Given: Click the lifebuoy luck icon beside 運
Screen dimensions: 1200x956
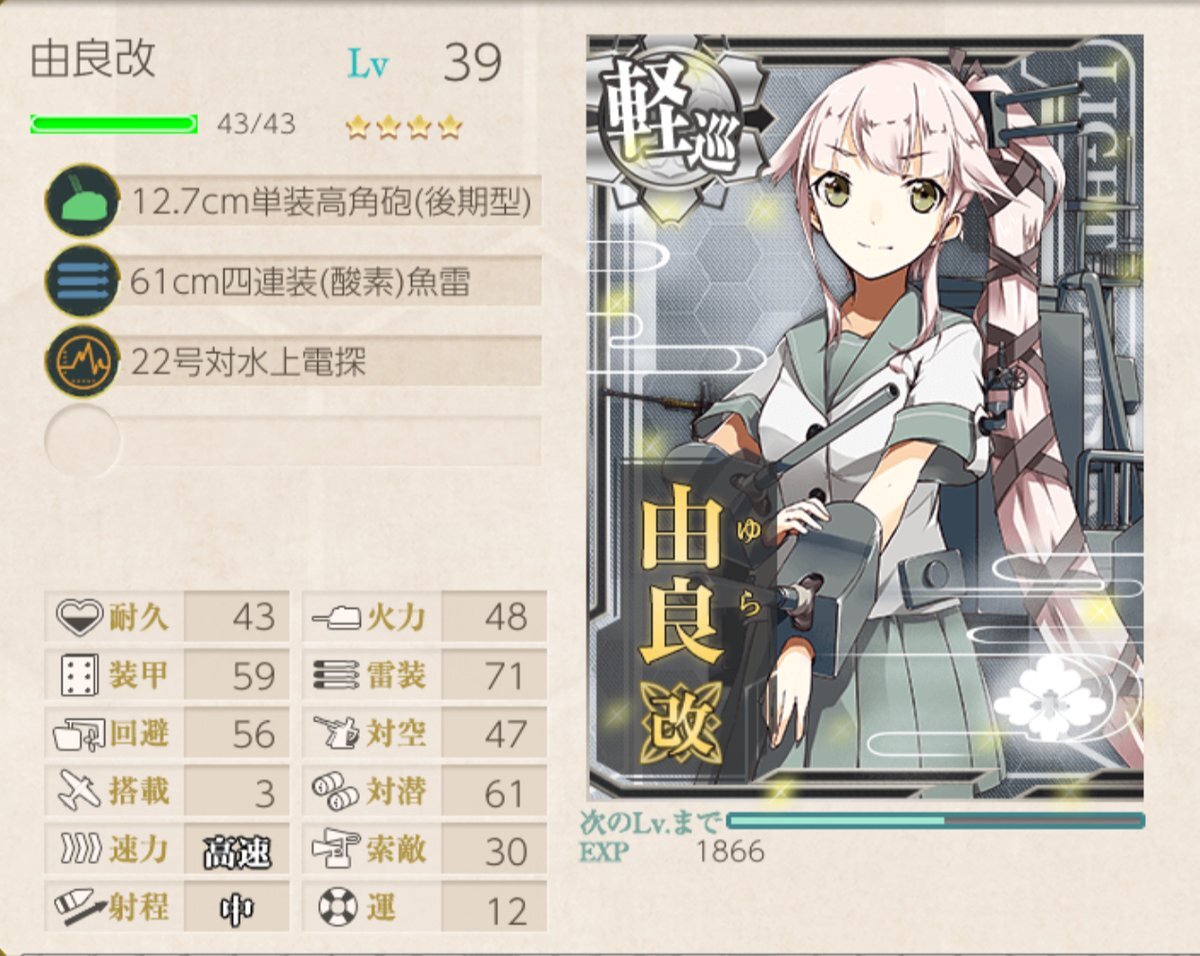Looking at the screenshot, I should (337, 908).
